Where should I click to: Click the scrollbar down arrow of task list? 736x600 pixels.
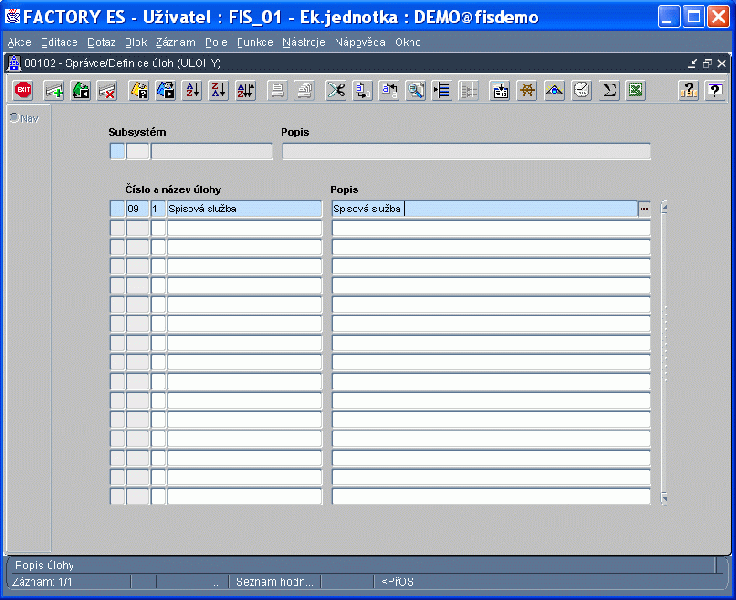click(x=664, y=498)
